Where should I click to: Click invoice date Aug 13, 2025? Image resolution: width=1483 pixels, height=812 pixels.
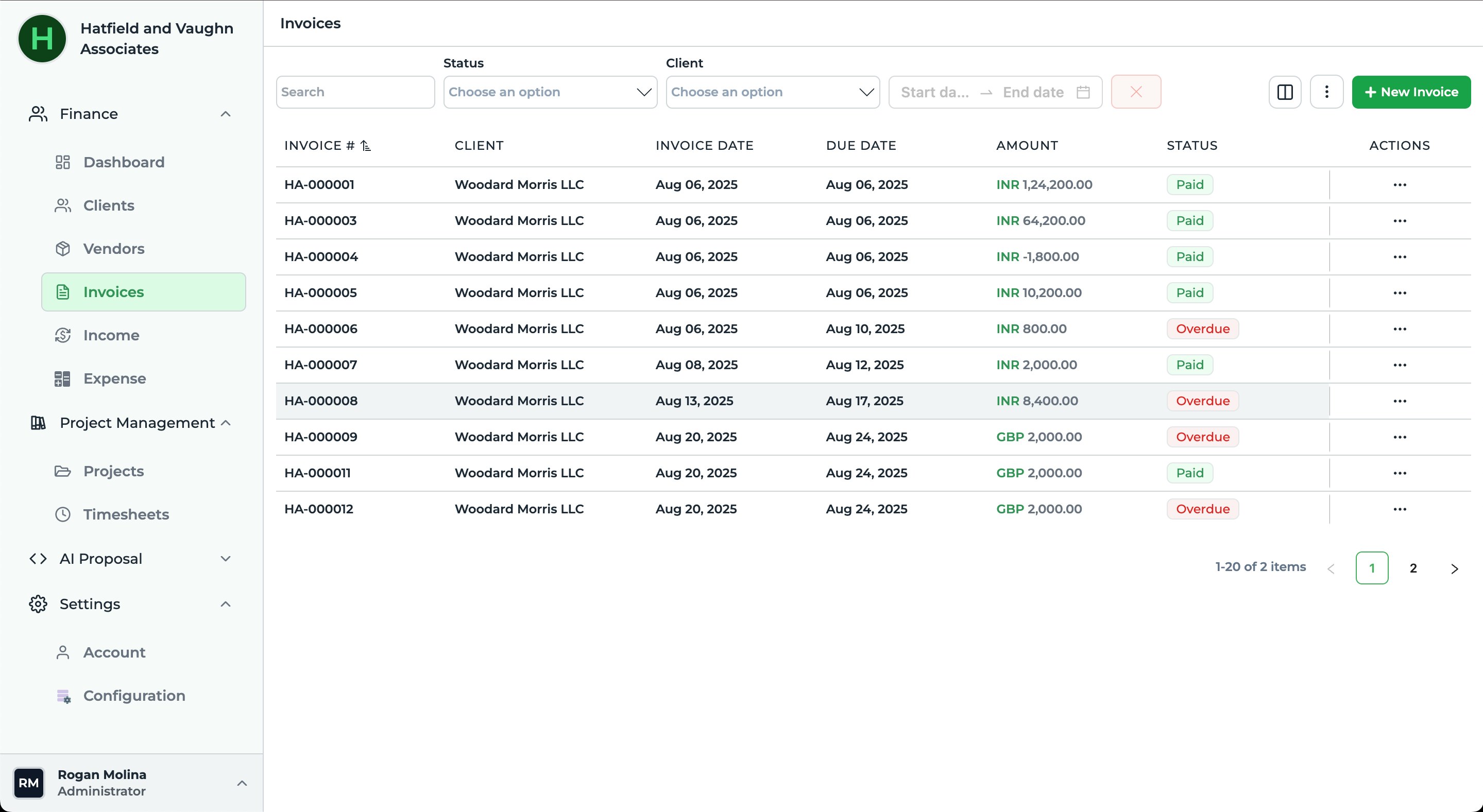pos(694,401)
